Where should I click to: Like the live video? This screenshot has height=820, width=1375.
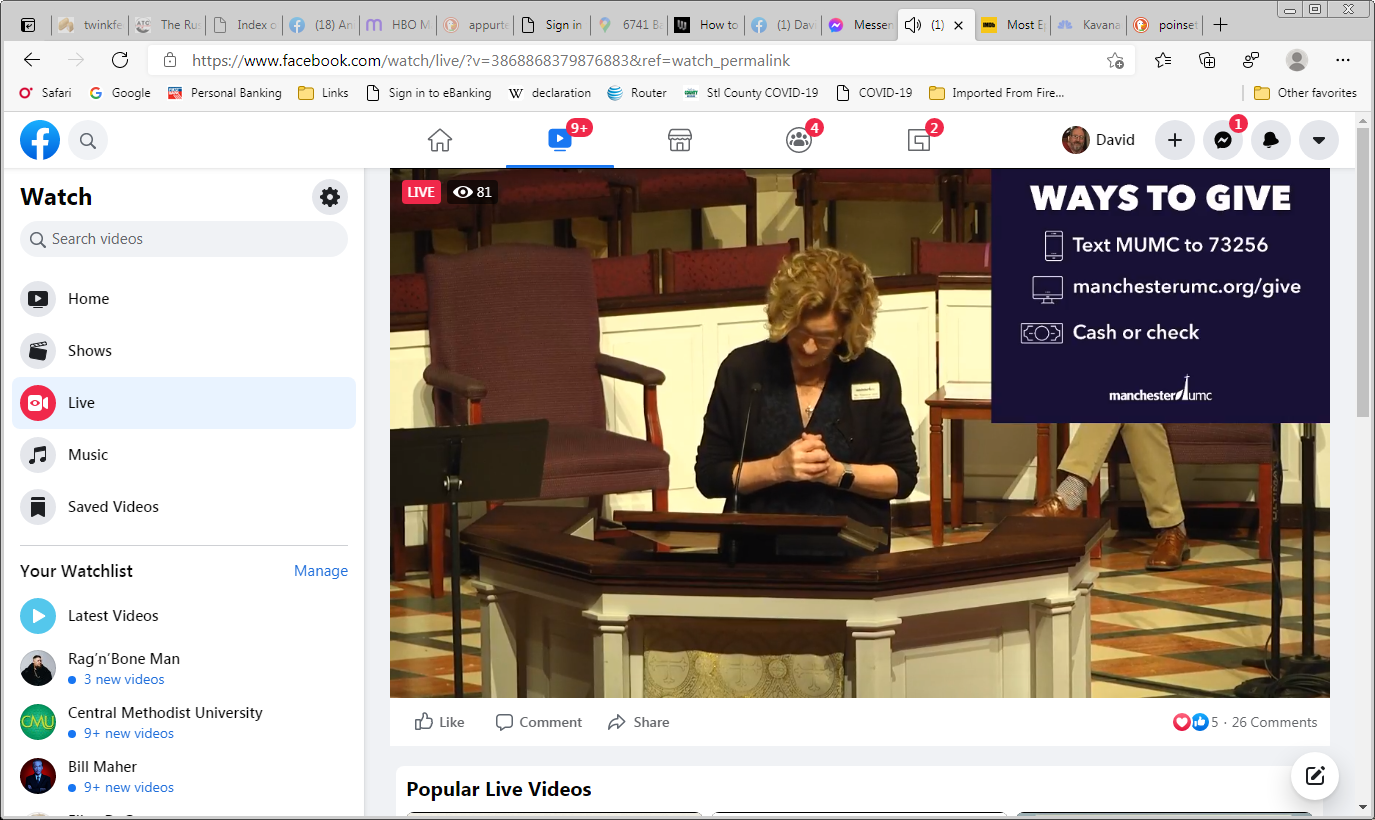click(x=440, y=722)
